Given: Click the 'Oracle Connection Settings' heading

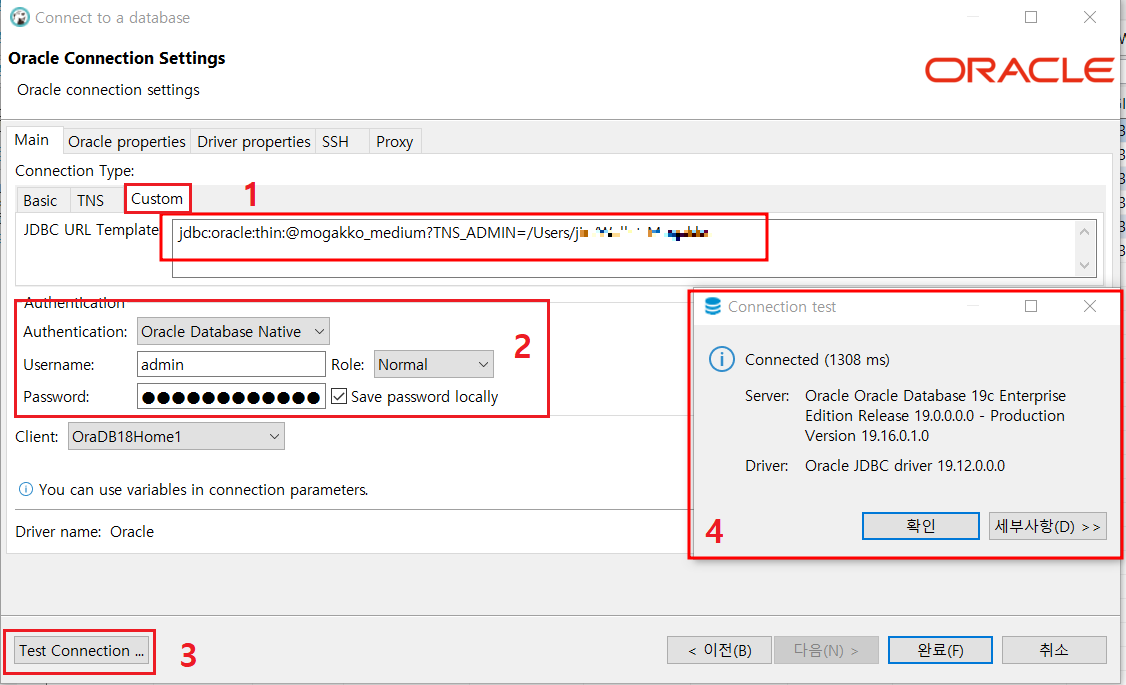Looking at the screenshot, I should tap(117, 58).
